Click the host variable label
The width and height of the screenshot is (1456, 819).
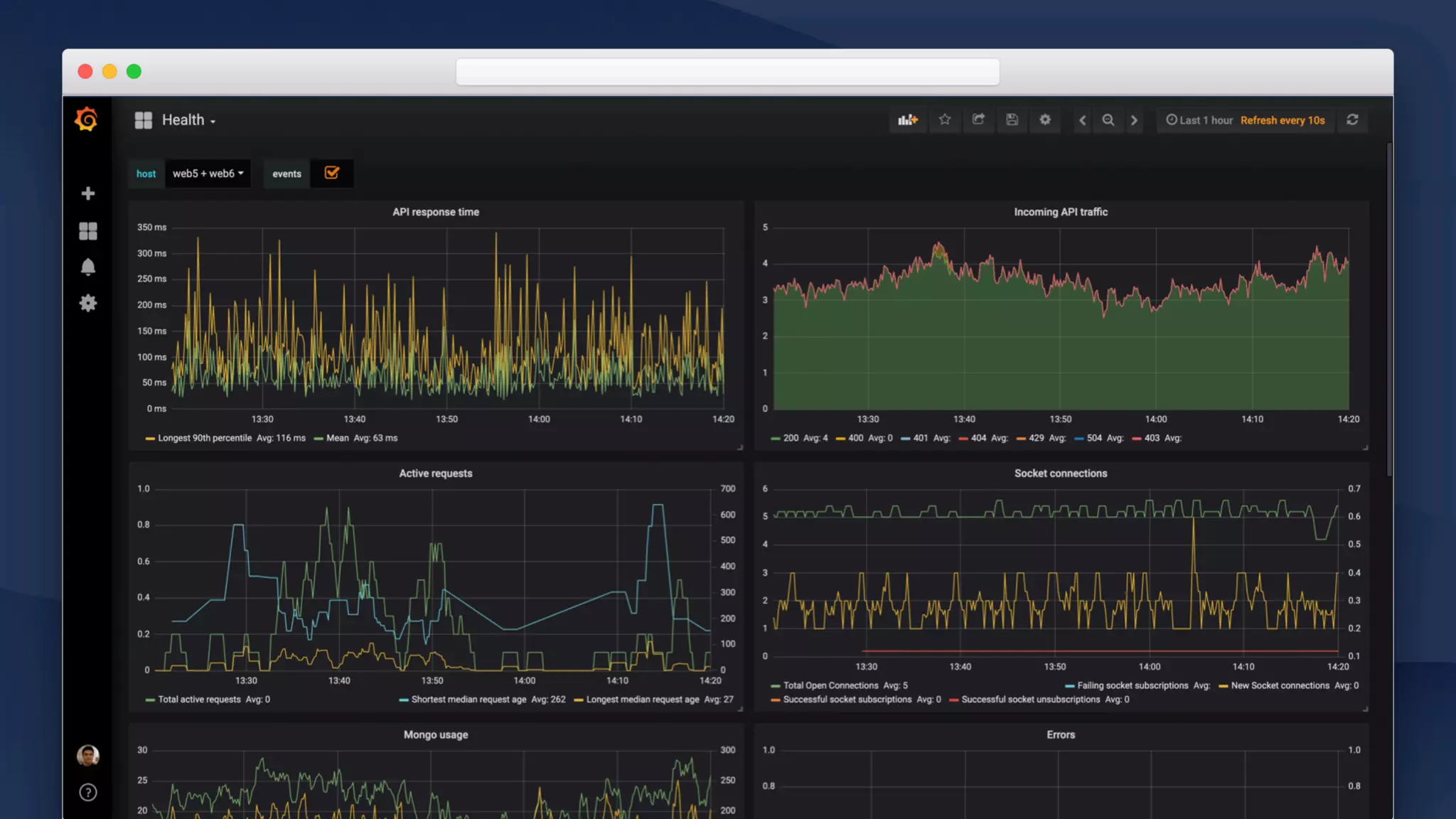[146, 173]
